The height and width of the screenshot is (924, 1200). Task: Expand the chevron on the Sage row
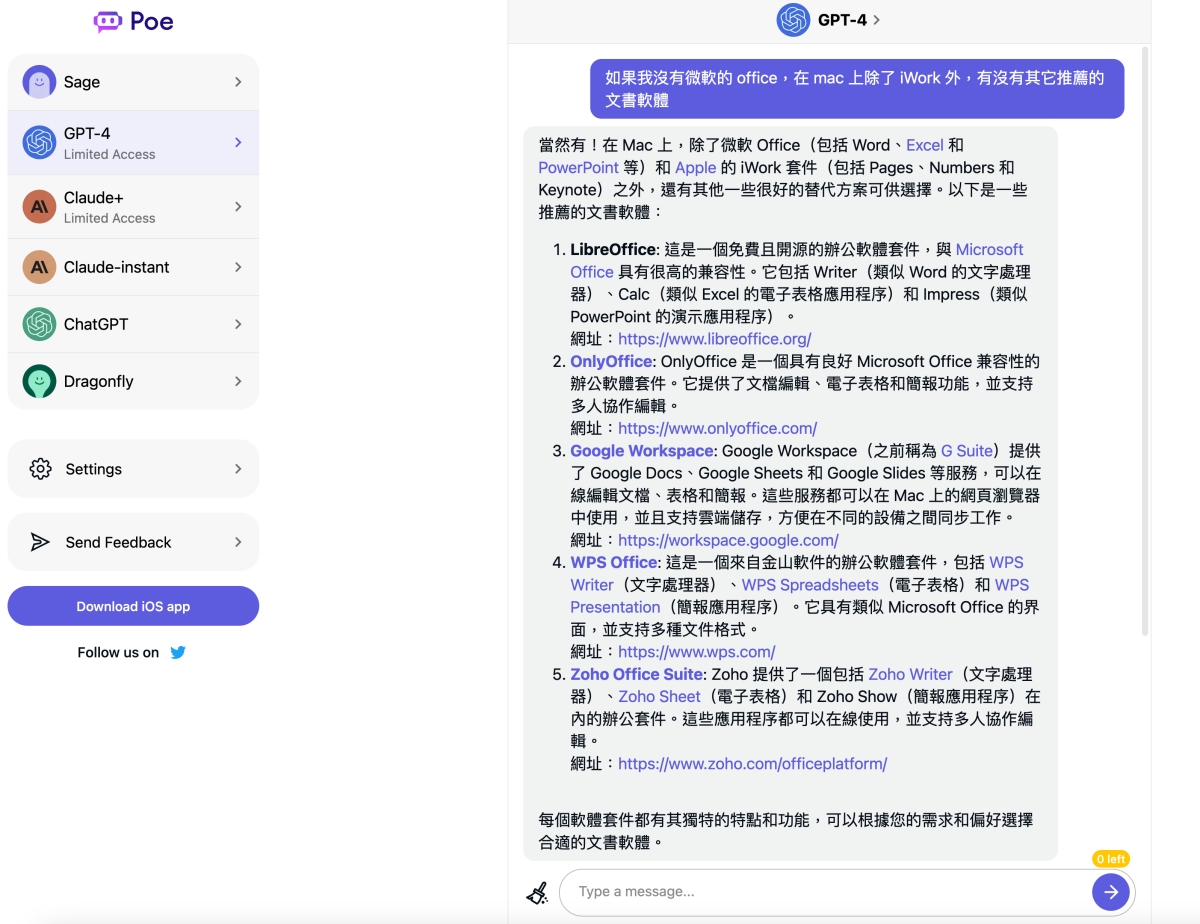tap(238, 82)
